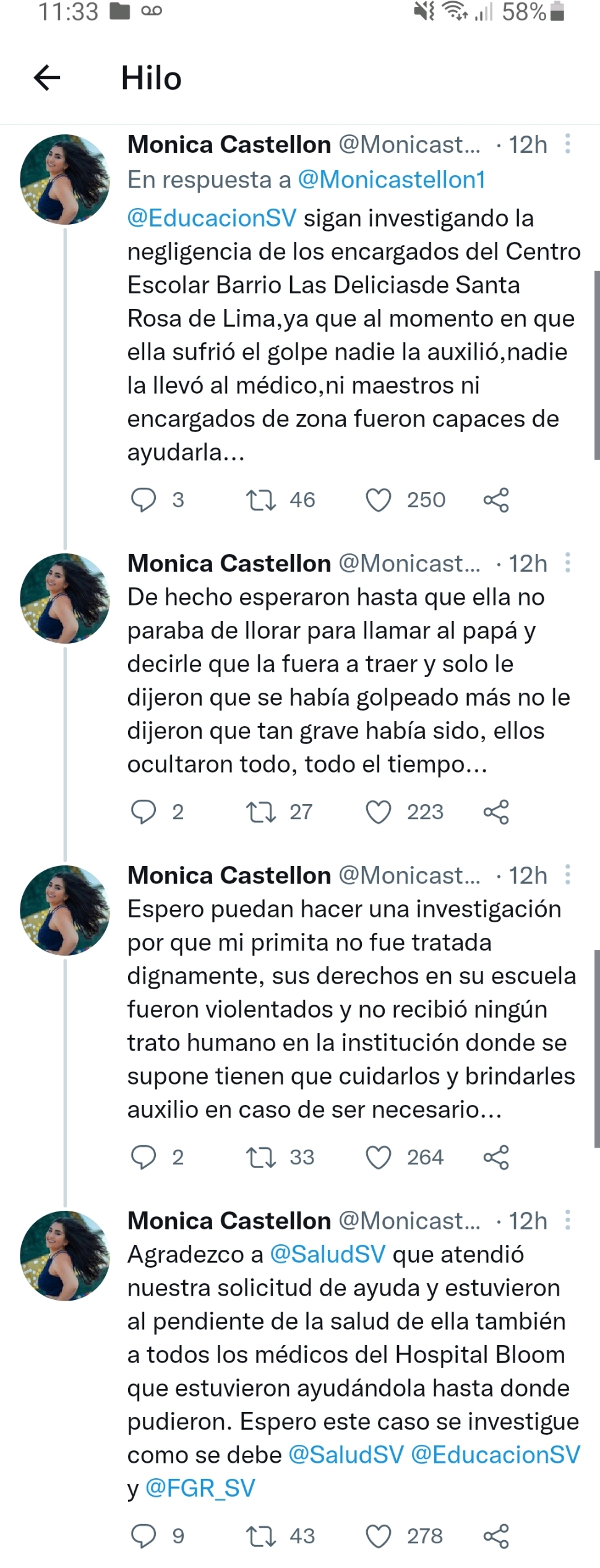Image resolution: width=600 pixels, height=1568 pixels.
Task: Open more options for first tweet
Action: (x=568, y=144)
